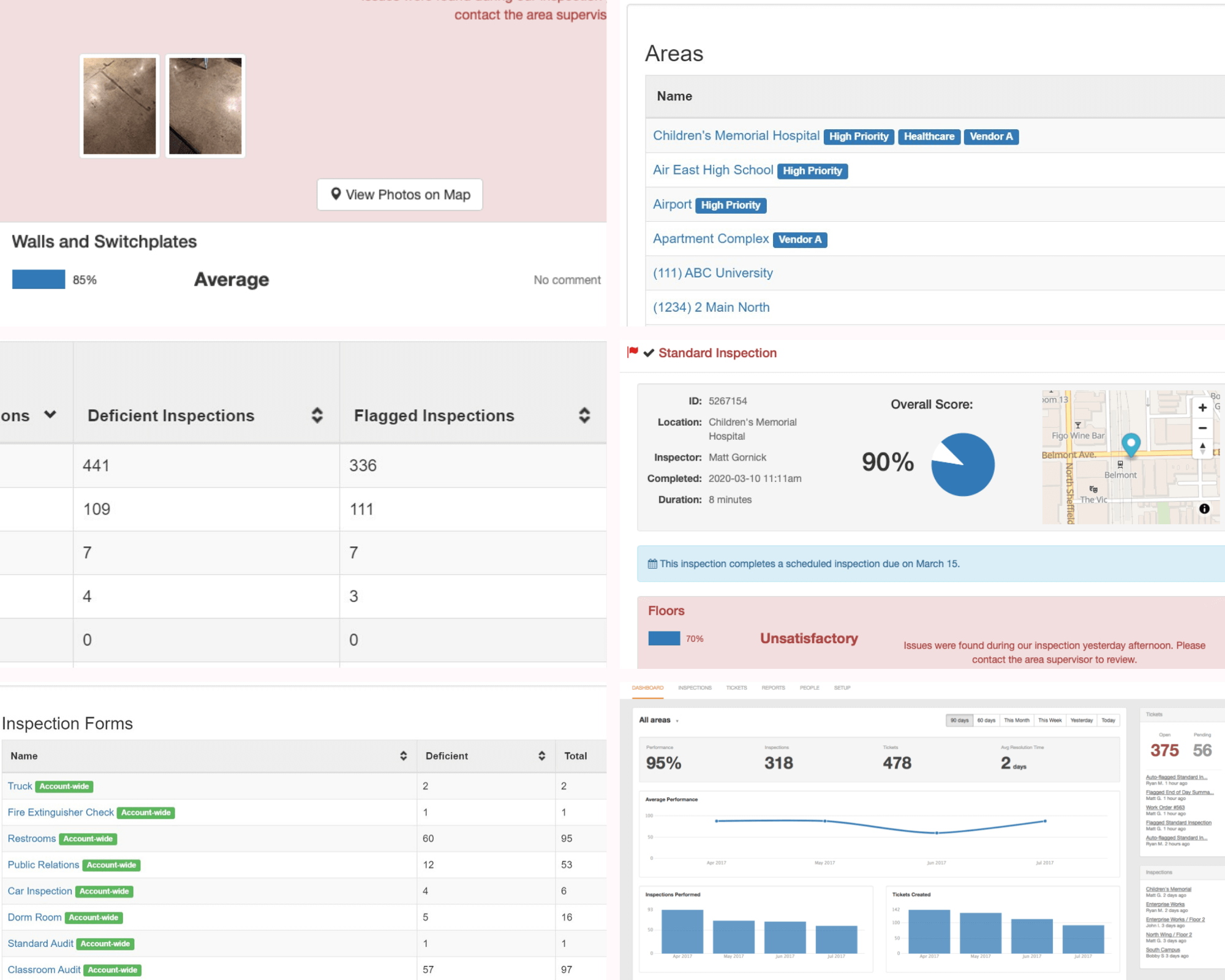This screenshot has width=1225, height=980.
Task: Switch to the This Week time filter
Action: tap(1050, 720)
